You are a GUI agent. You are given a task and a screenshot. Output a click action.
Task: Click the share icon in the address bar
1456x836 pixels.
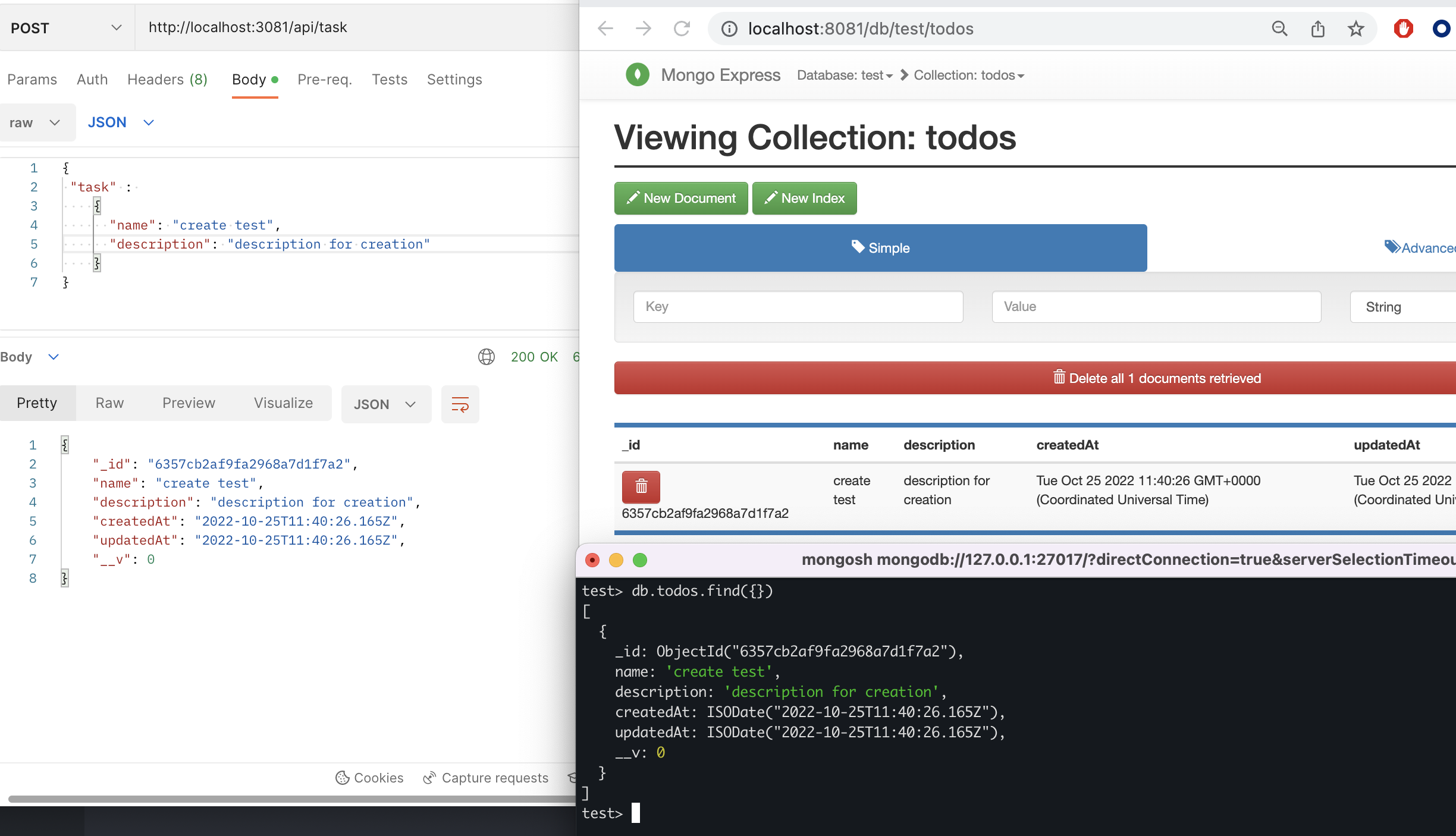(x=1317, y=29)
